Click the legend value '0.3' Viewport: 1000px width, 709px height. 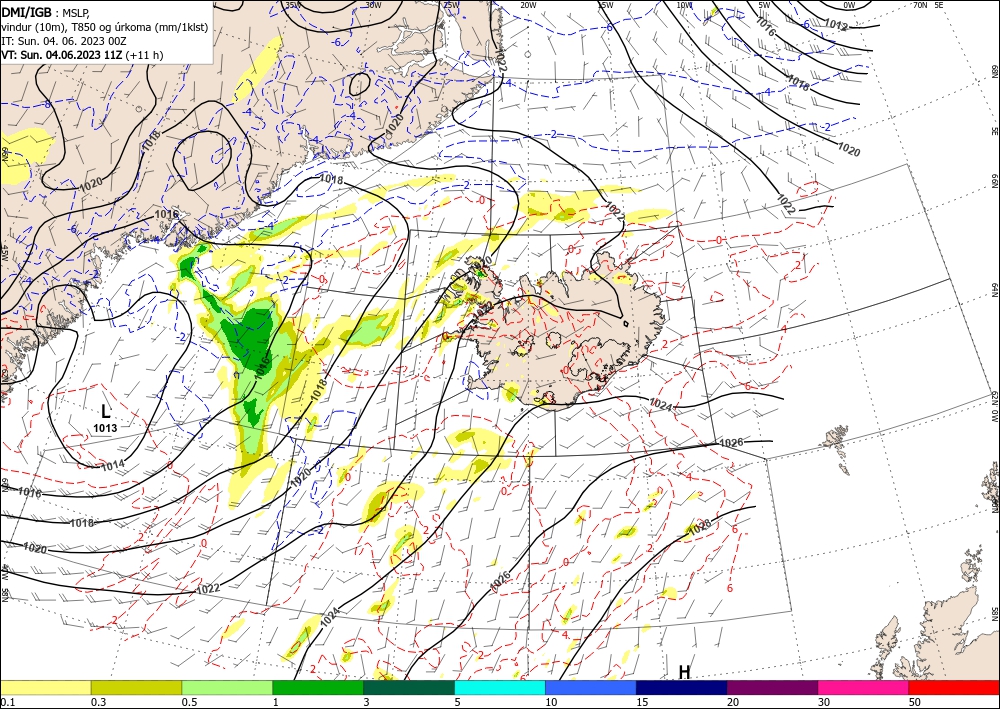(98, 702)
